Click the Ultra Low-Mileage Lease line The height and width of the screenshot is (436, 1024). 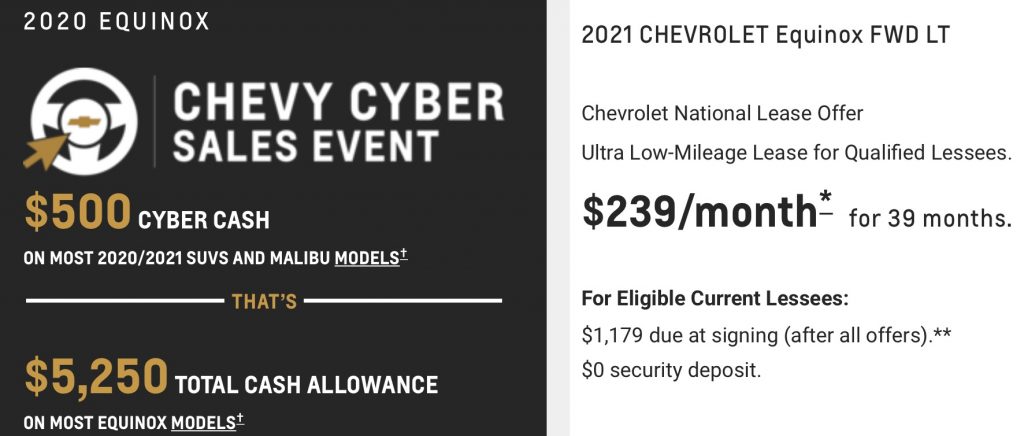tap(796, 153)
